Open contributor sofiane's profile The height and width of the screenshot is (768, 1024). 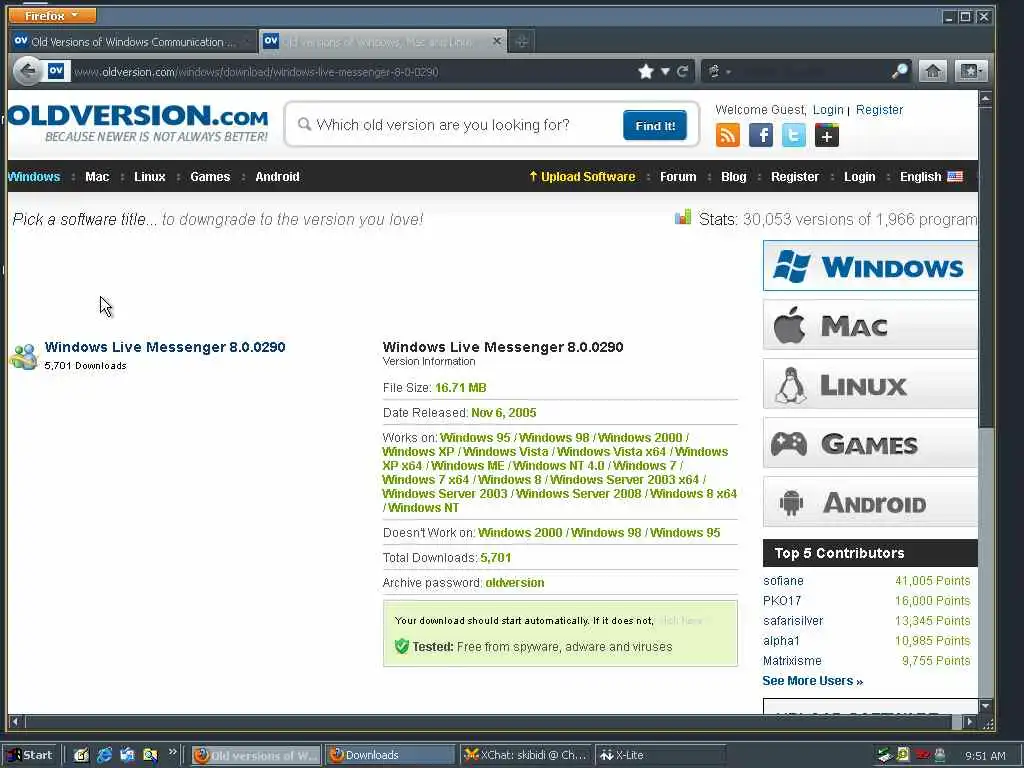click(783, 581)
